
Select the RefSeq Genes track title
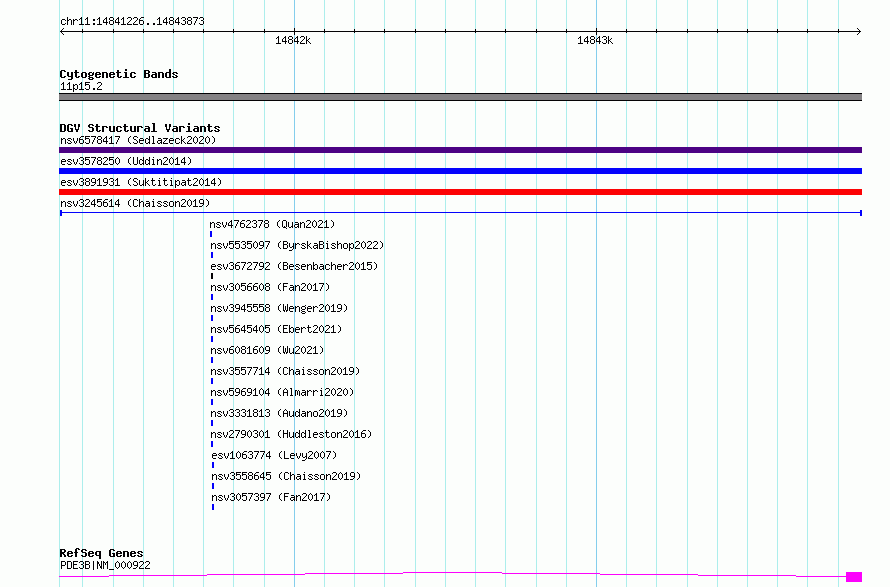pos(102,553)
